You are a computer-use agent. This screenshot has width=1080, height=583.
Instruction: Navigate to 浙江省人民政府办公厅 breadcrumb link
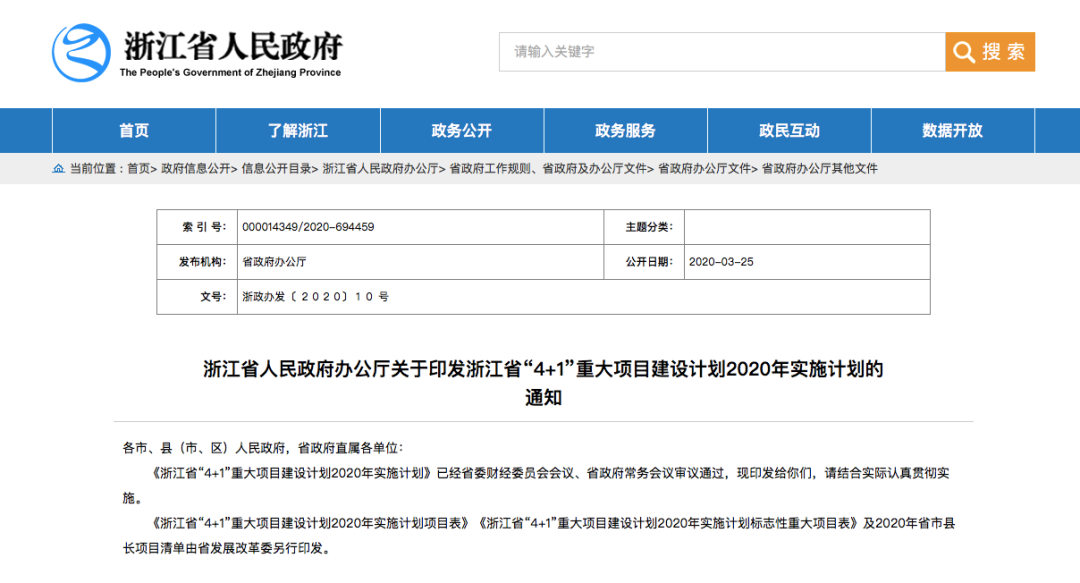point(381,169)
